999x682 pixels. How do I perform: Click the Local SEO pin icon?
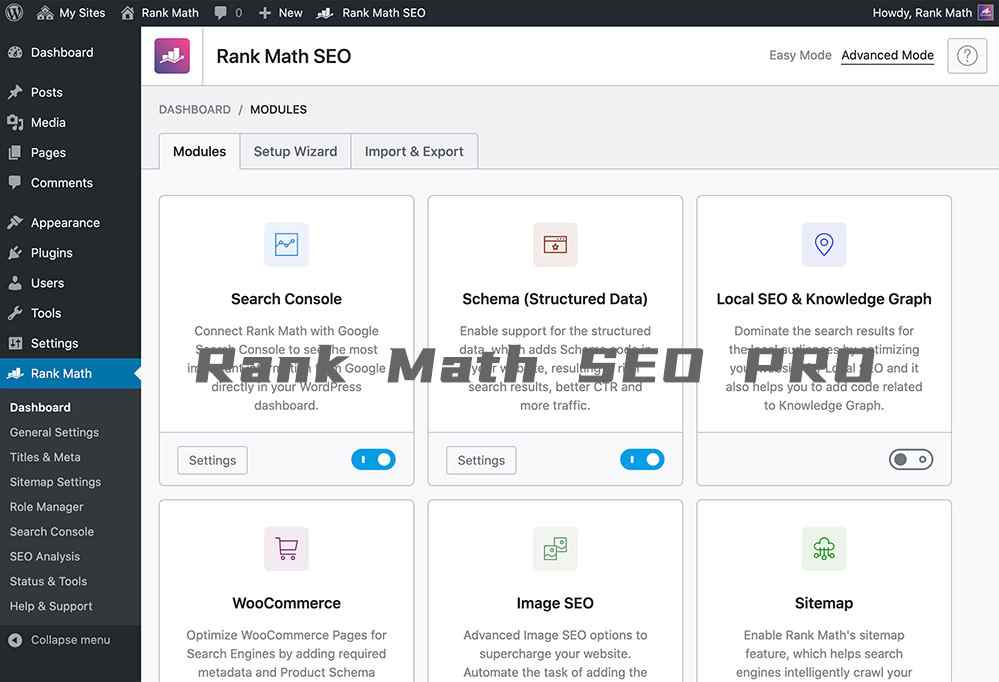pos(824,244)
